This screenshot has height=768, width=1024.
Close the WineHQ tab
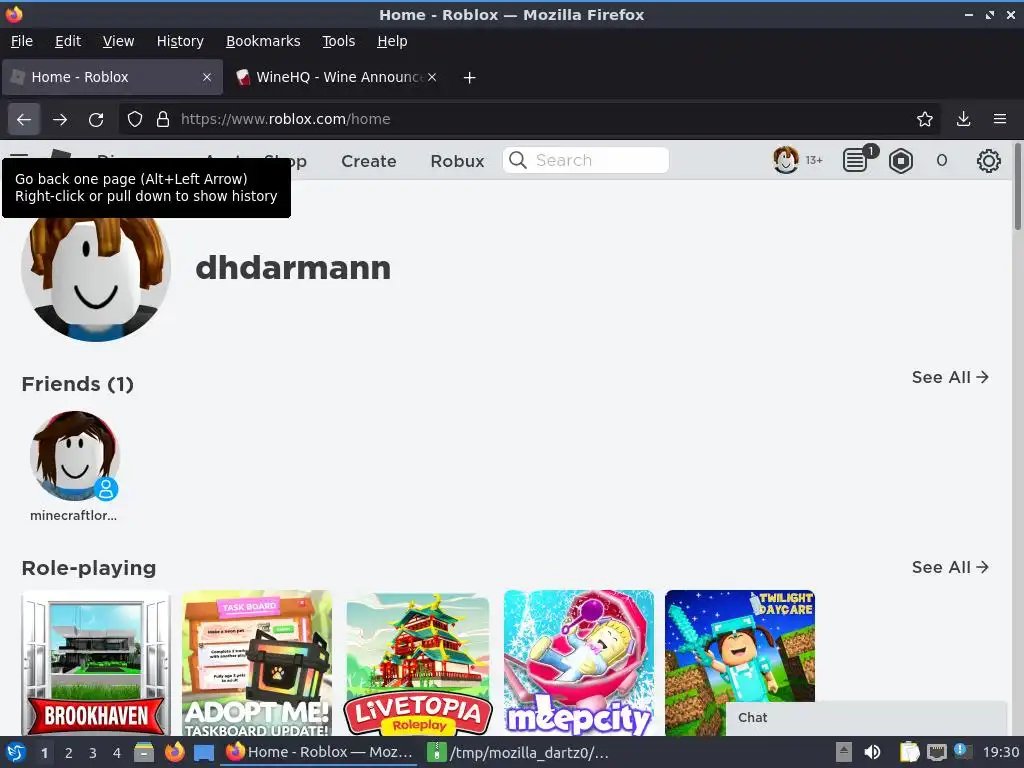[x=432, y=77]
